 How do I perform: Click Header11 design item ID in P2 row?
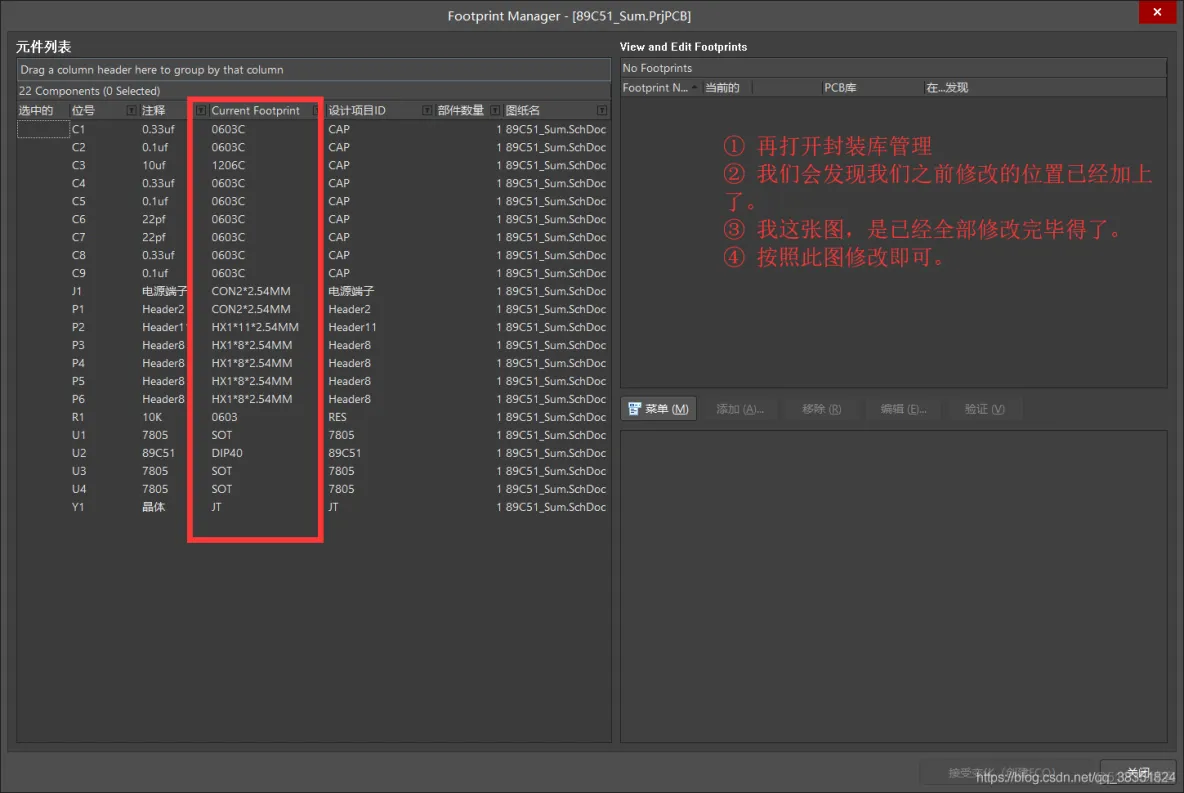tap(353, 327)
